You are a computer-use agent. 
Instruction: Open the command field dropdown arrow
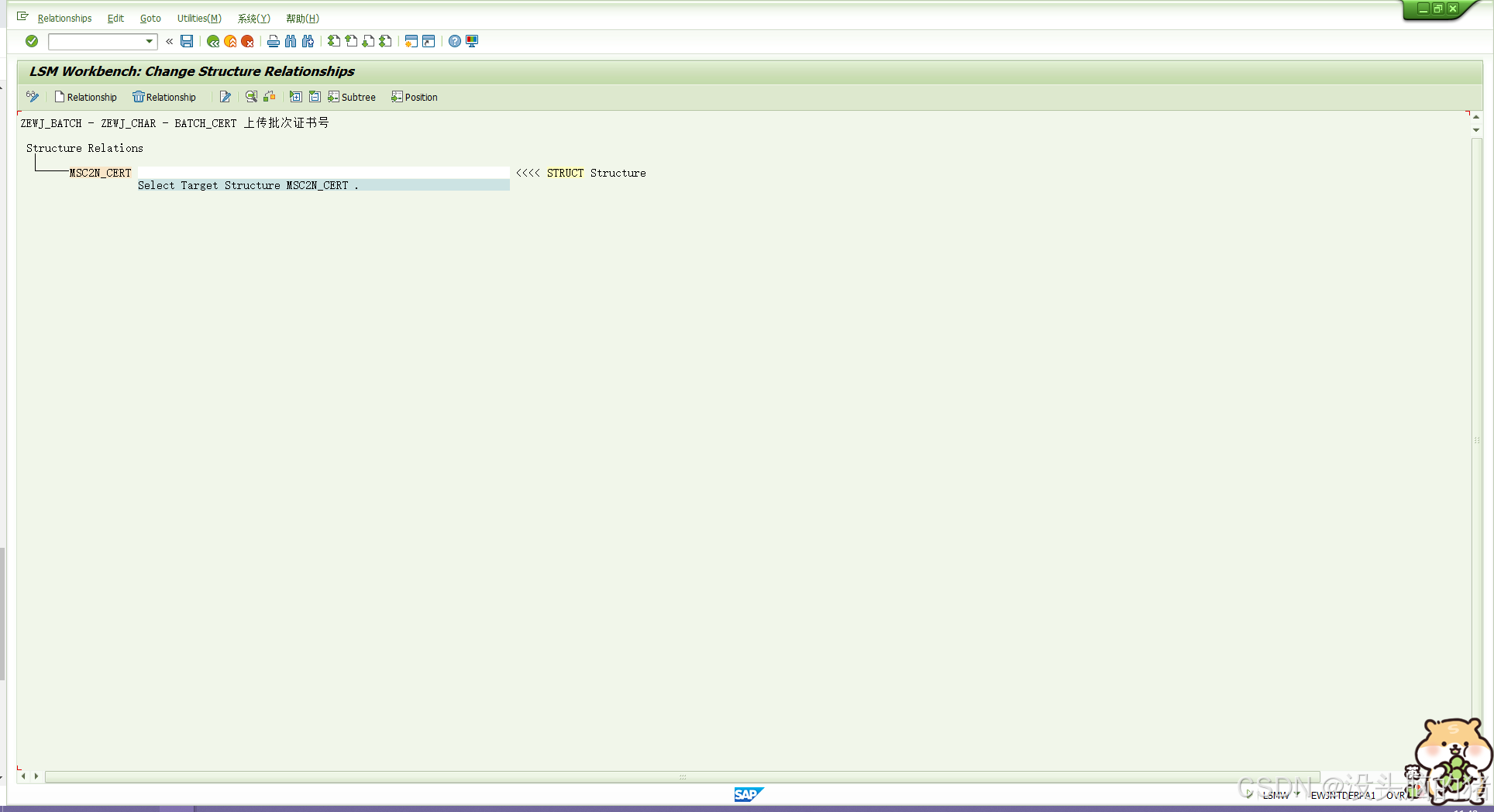(x=150, y=41)
